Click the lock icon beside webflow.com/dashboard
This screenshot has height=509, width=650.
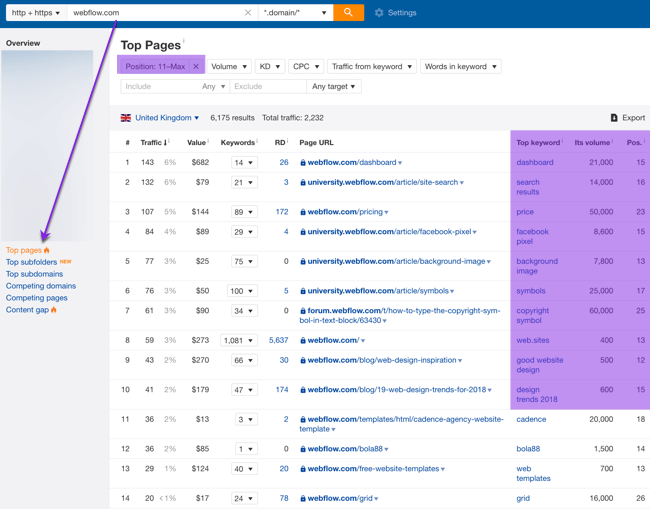(303, 162)
